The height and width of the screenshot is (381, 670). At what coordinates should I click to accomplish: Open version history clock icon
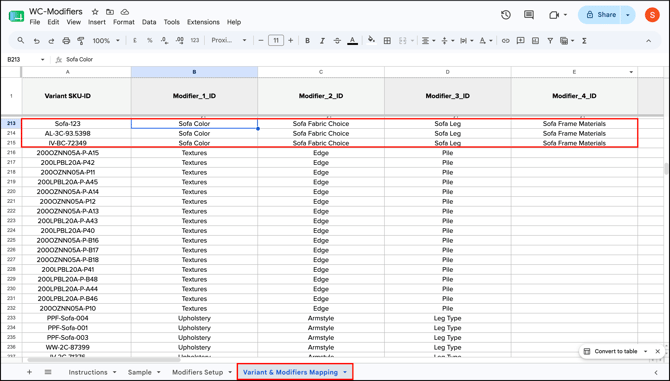pyautogui.click(x=506, y=15)
